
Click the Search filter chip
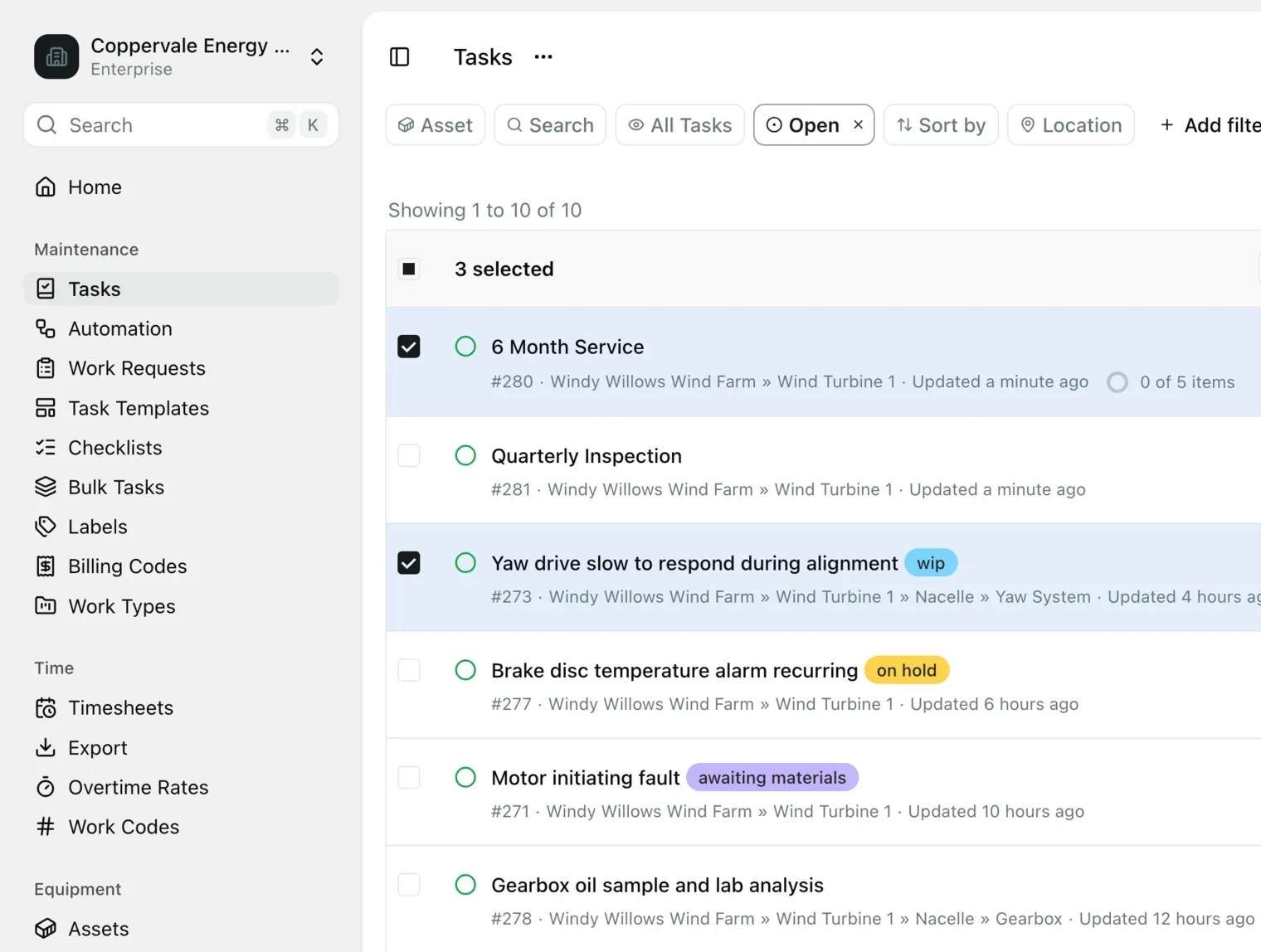[x=550, y=125]
